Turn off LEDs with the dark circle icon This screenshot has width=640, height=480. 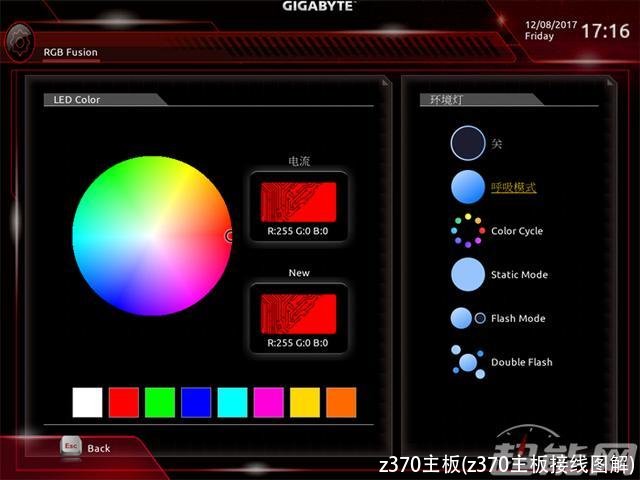[x=467, y=143]
